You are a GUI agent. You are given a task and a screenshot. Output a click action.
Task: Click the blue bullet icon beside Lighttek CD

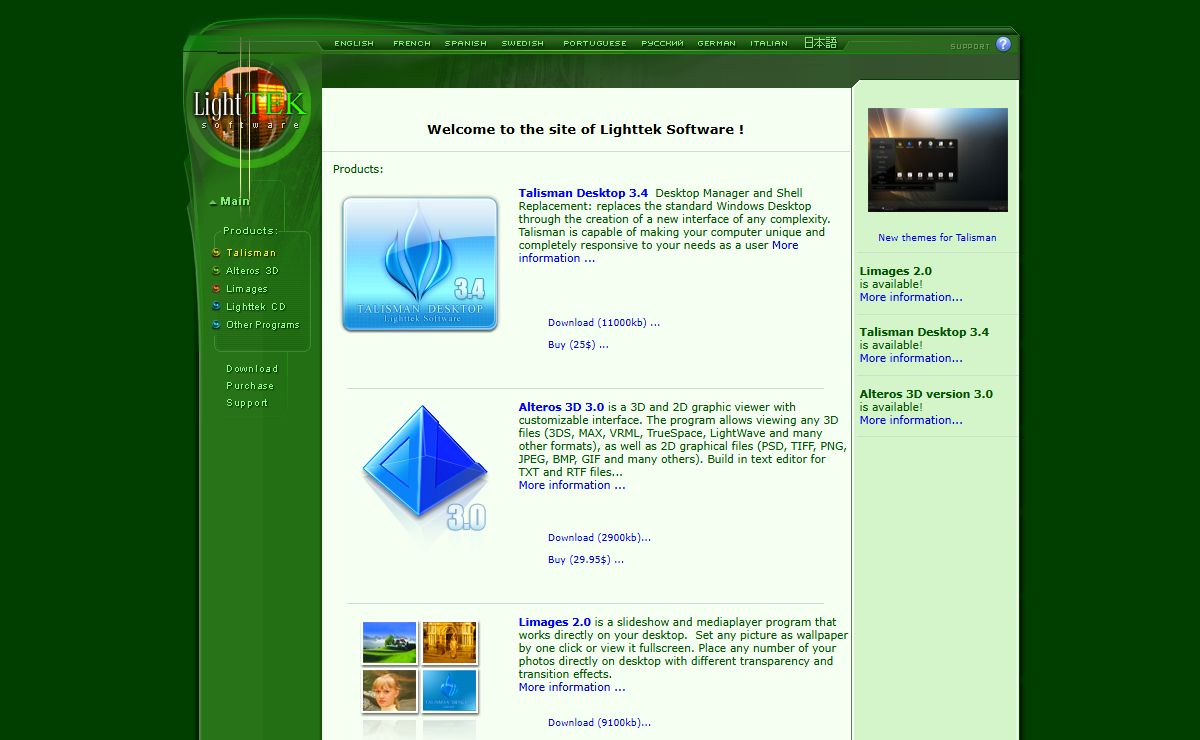(x=216, y=307)
